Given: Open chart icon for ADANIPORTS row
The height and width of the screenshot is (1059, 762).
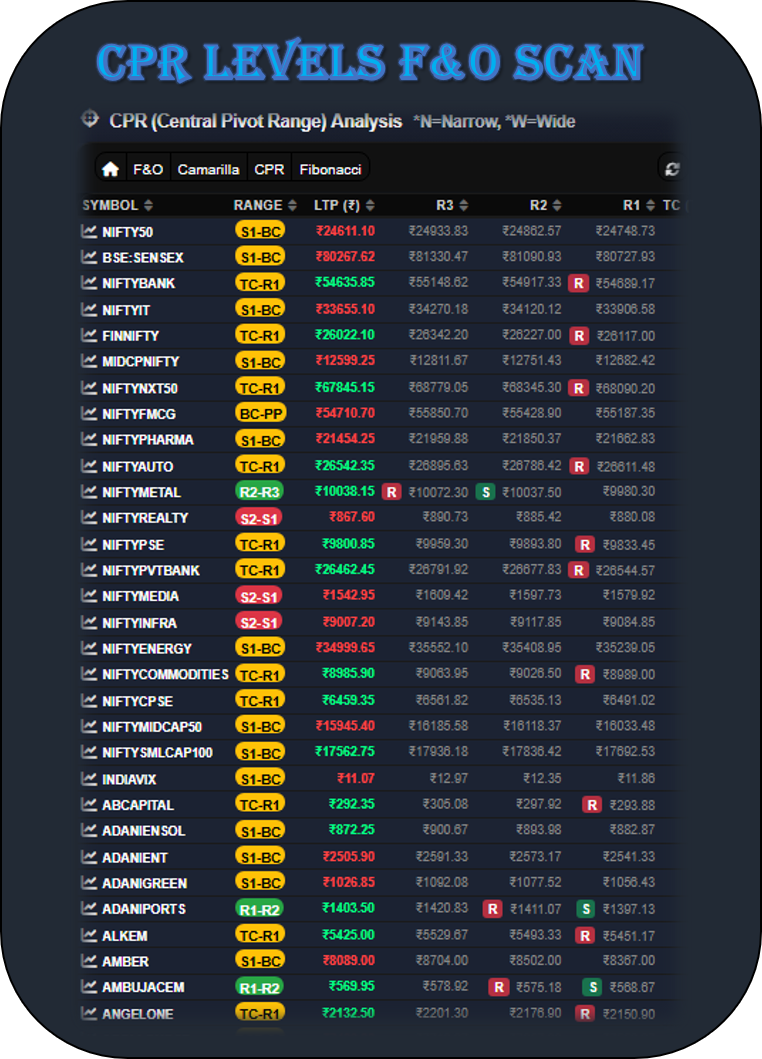Looking at the screenshot, I should coord(89,909).
